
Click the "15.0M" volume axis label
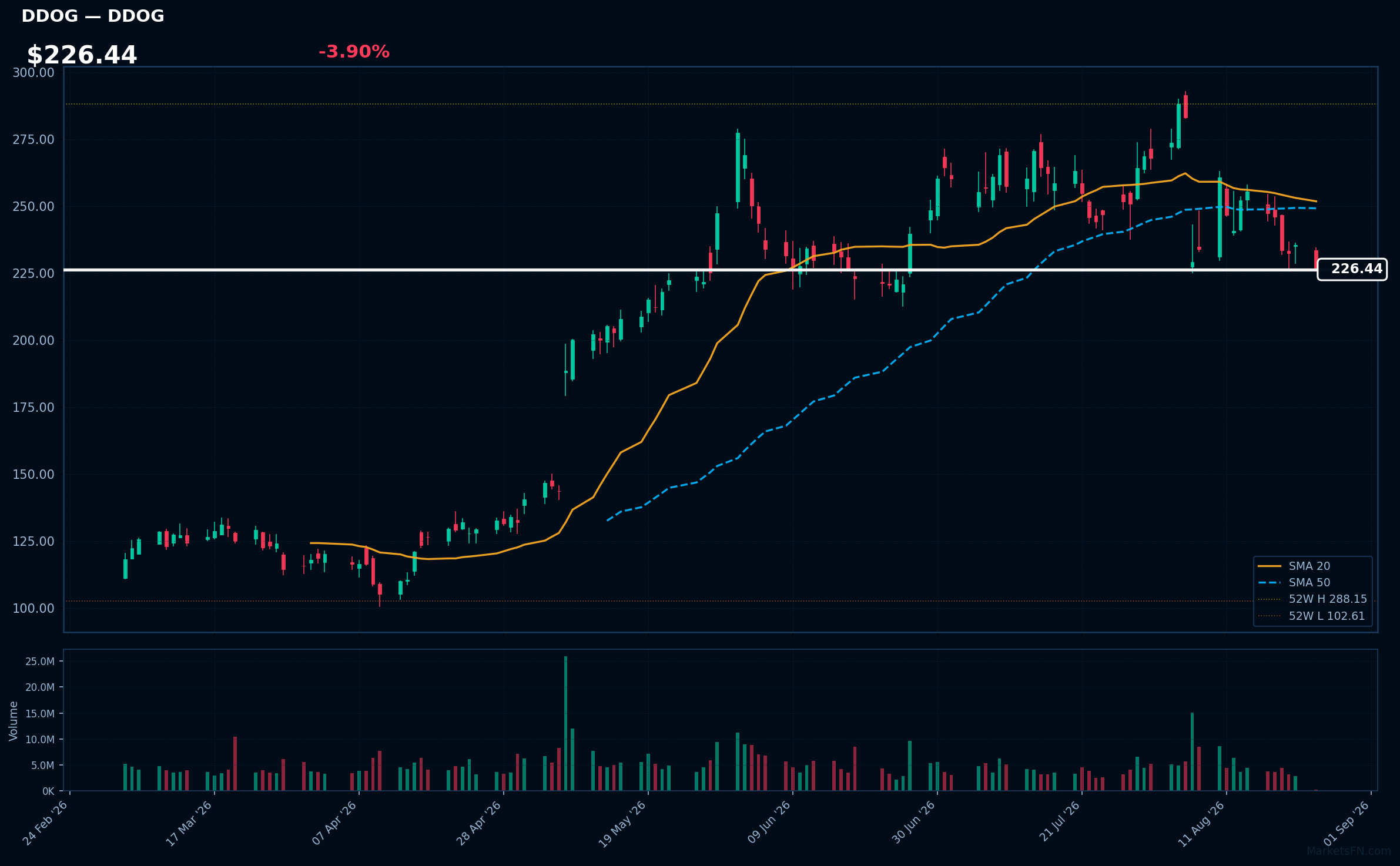point(40,713)
